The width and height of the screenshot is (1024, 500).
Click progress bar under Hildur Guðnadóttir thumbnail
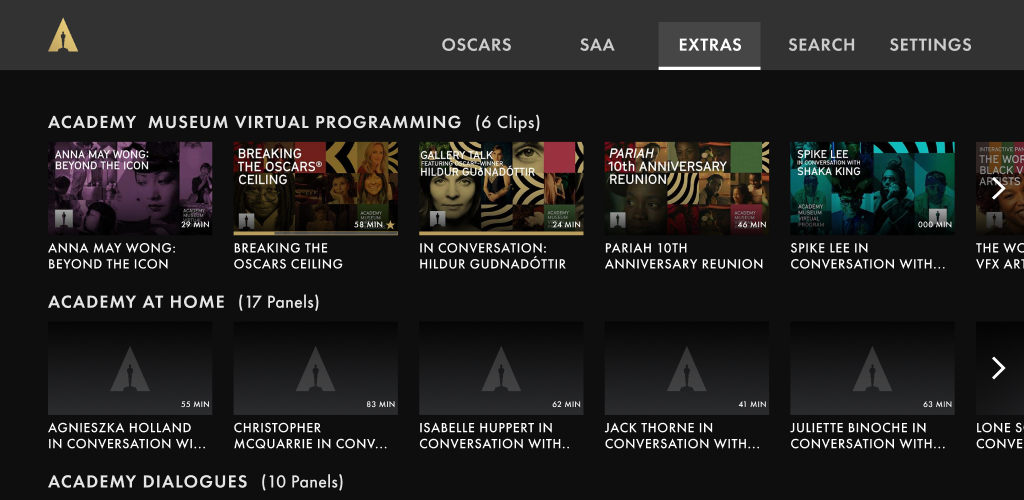point(501,233)
